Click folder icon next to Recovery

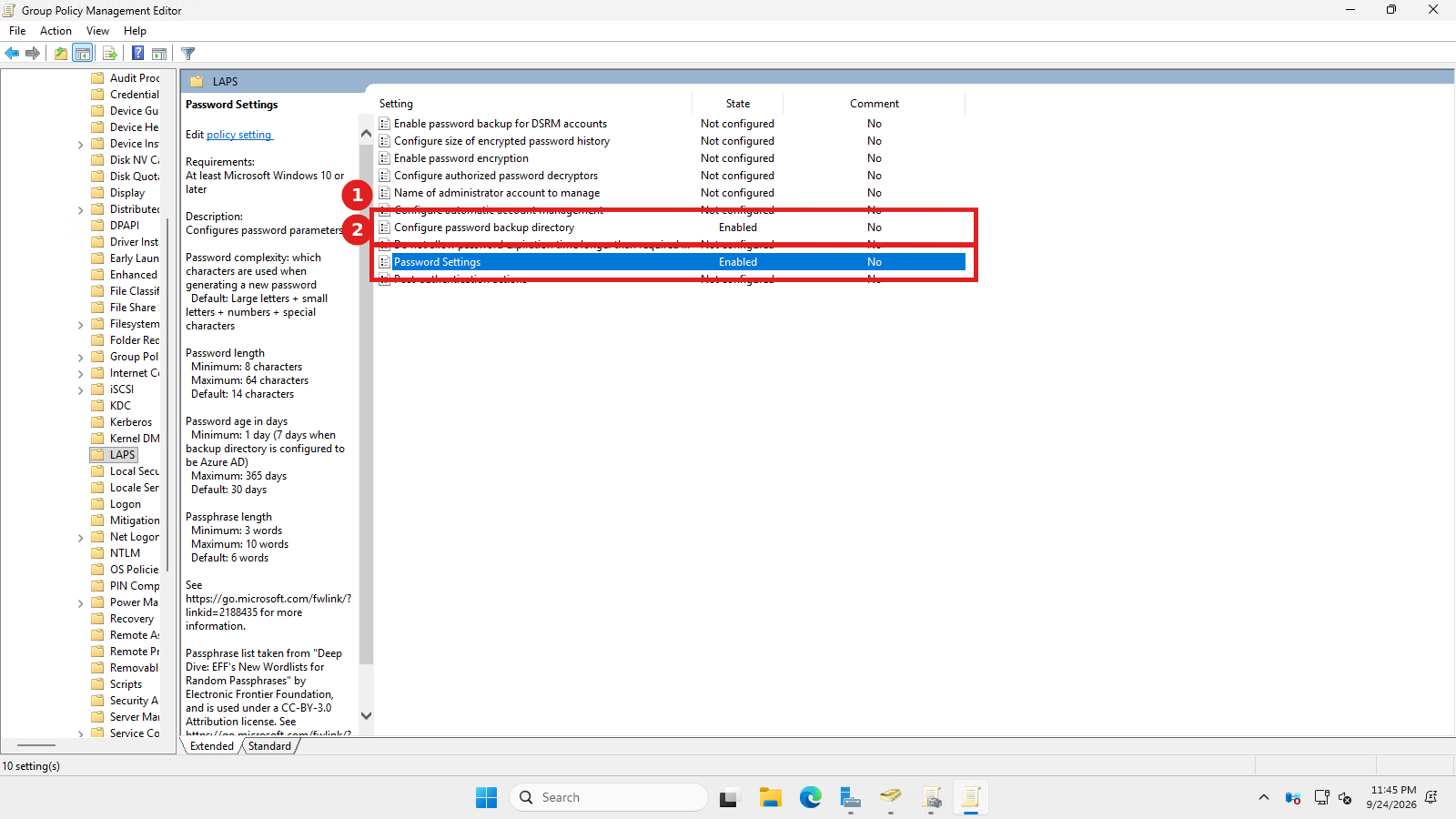click(x=97, y=619)
